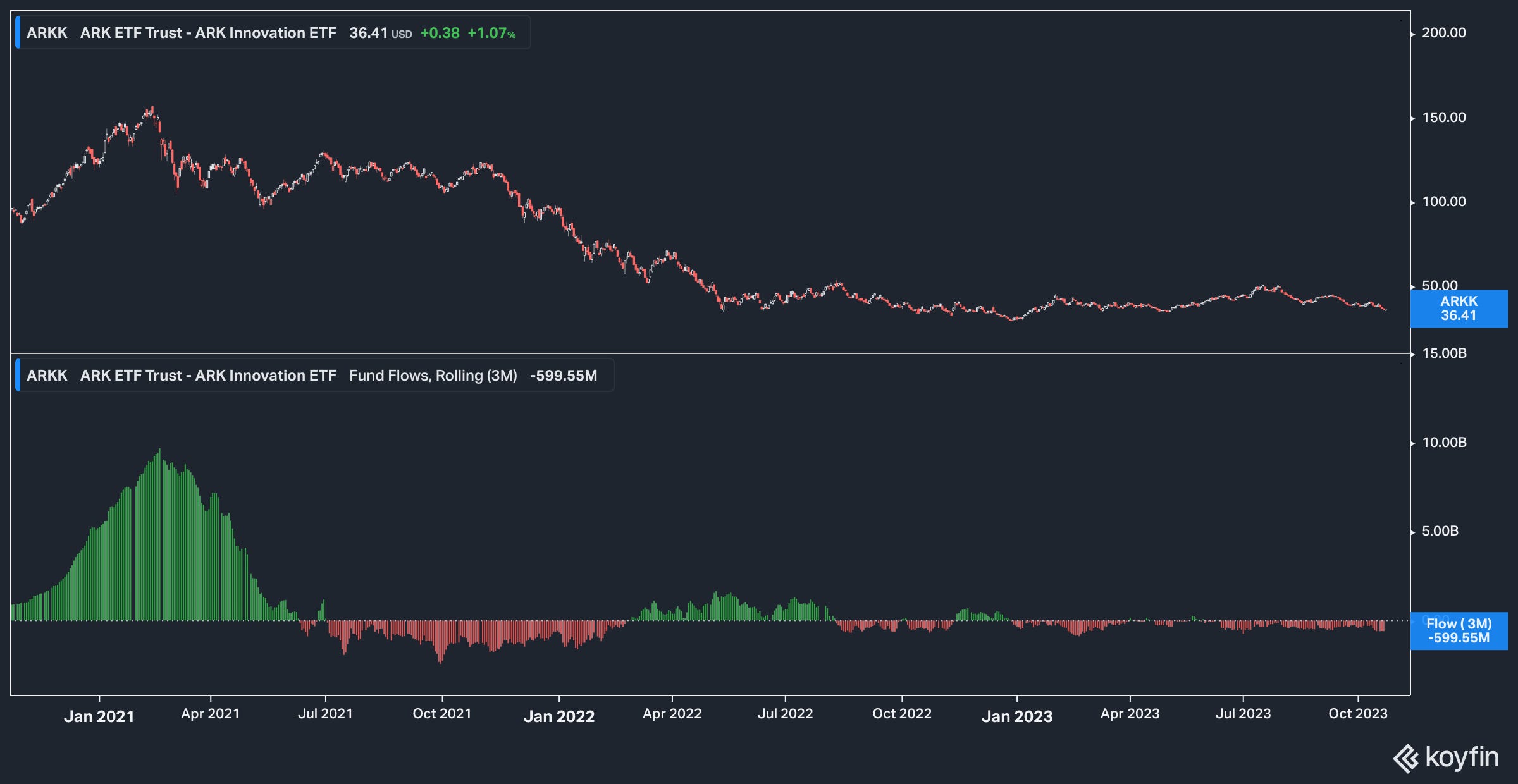
Task: Click the -599.55M value in flows legend
Action: (x=563, y=376)
